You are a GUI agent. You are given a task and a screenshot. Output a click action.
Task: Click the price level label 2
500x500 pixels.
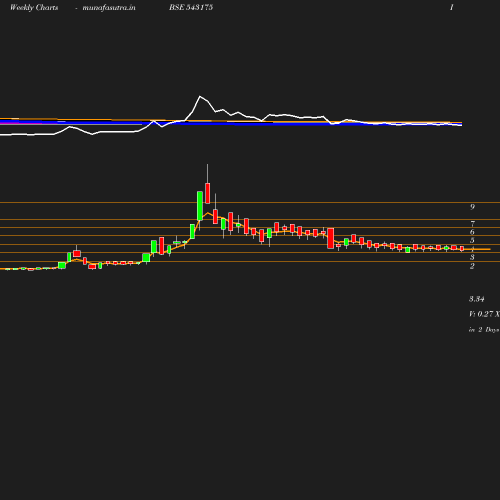[472, 266]
